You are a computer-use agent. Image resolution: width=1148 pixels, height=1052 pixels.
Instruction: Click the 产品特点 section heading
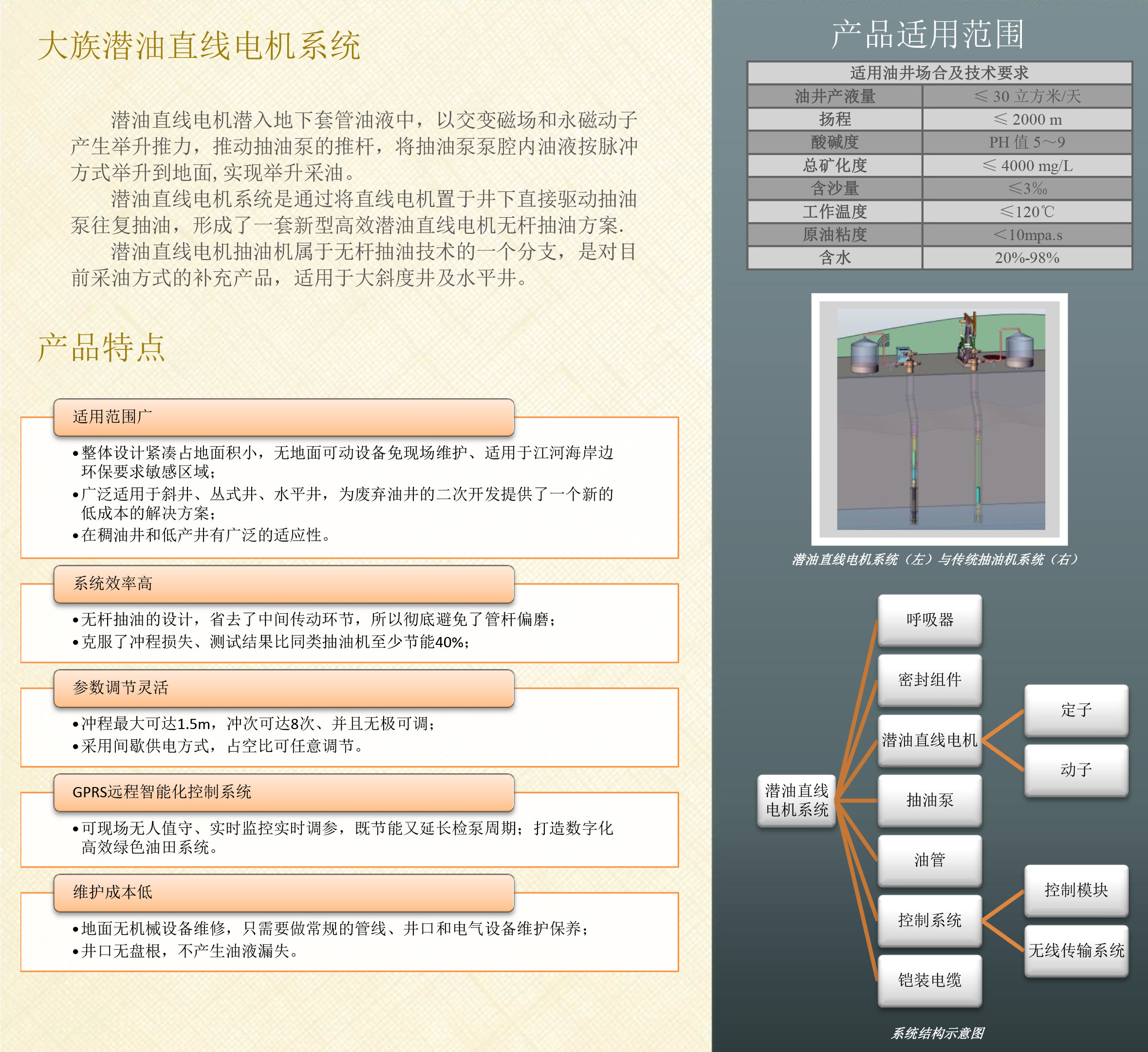[x=101, y=347]
